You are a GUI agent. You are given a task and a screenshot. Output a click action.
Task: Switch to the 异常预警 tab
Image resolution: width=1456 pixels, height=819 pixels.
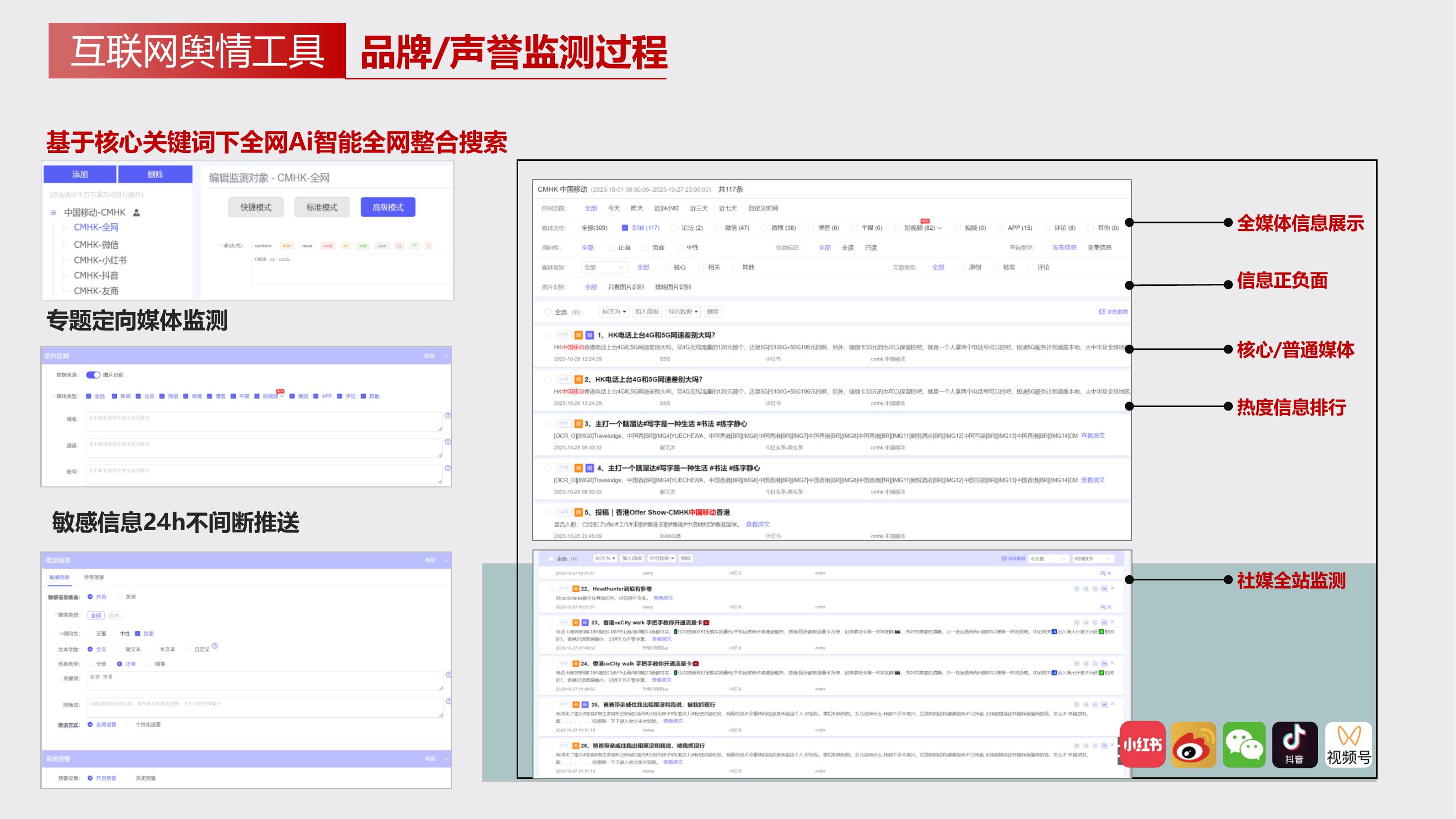pyautogui.click(x=94, y=577)
